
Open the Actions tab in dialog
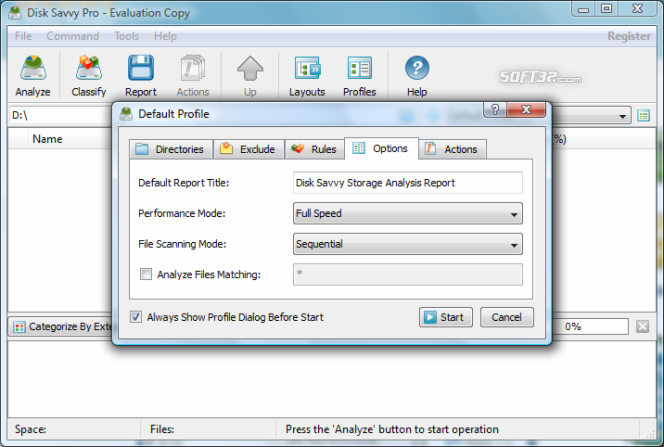click(x=453, y=149)
